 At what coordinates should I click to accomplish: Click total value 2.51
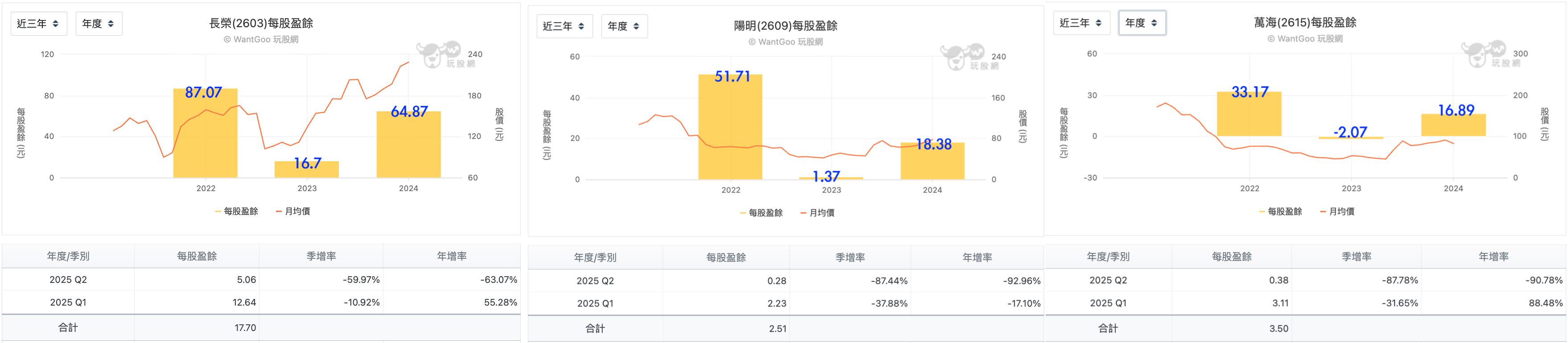tap(777, 329)
